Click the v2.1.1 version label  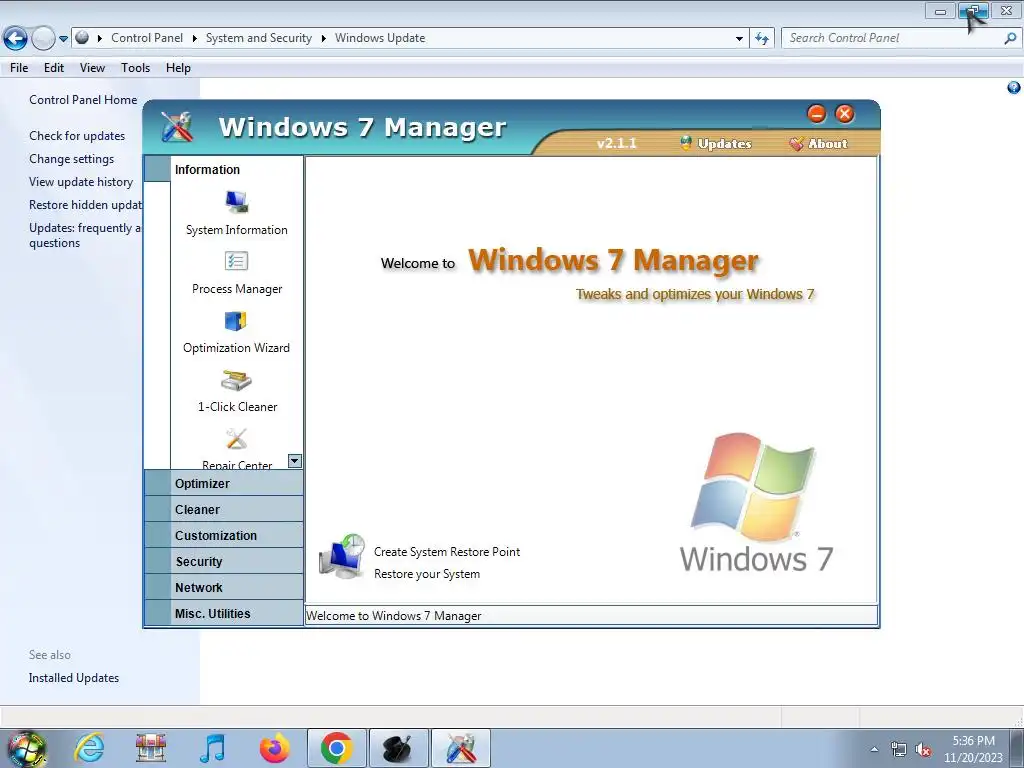click(616, 144)
